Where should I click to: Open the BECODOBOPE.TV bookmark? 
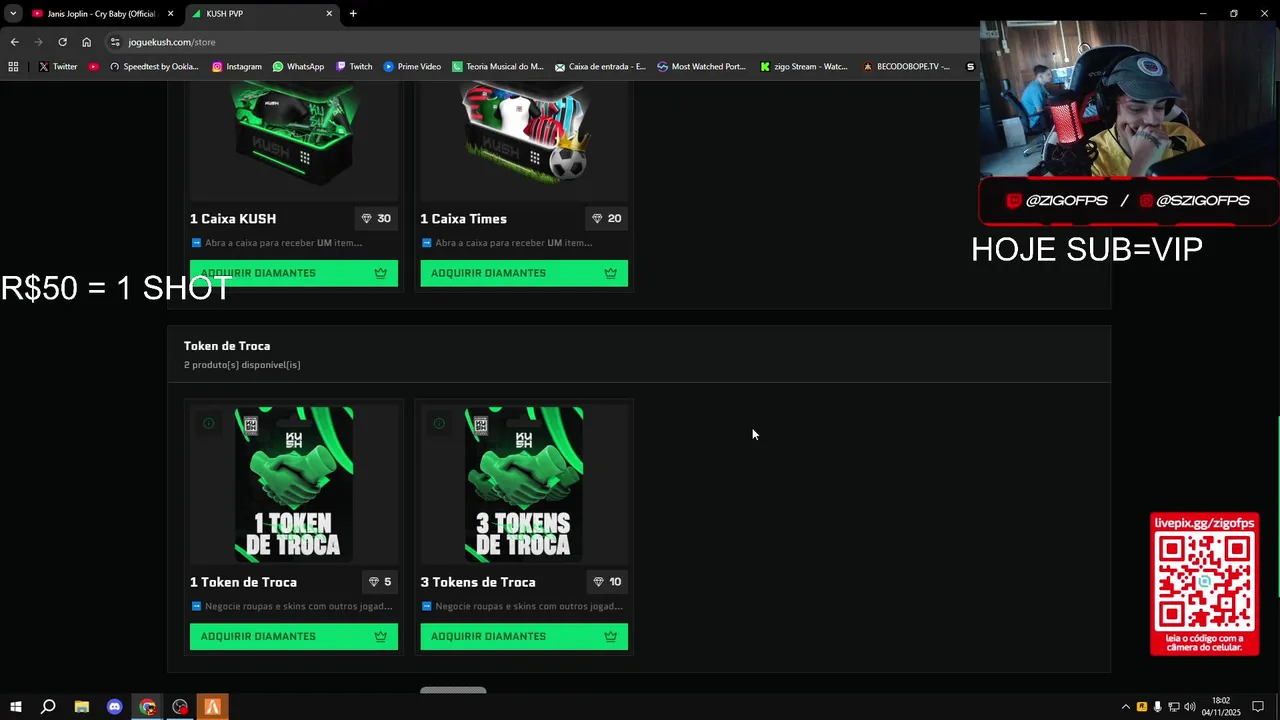(x=907, y=67)
